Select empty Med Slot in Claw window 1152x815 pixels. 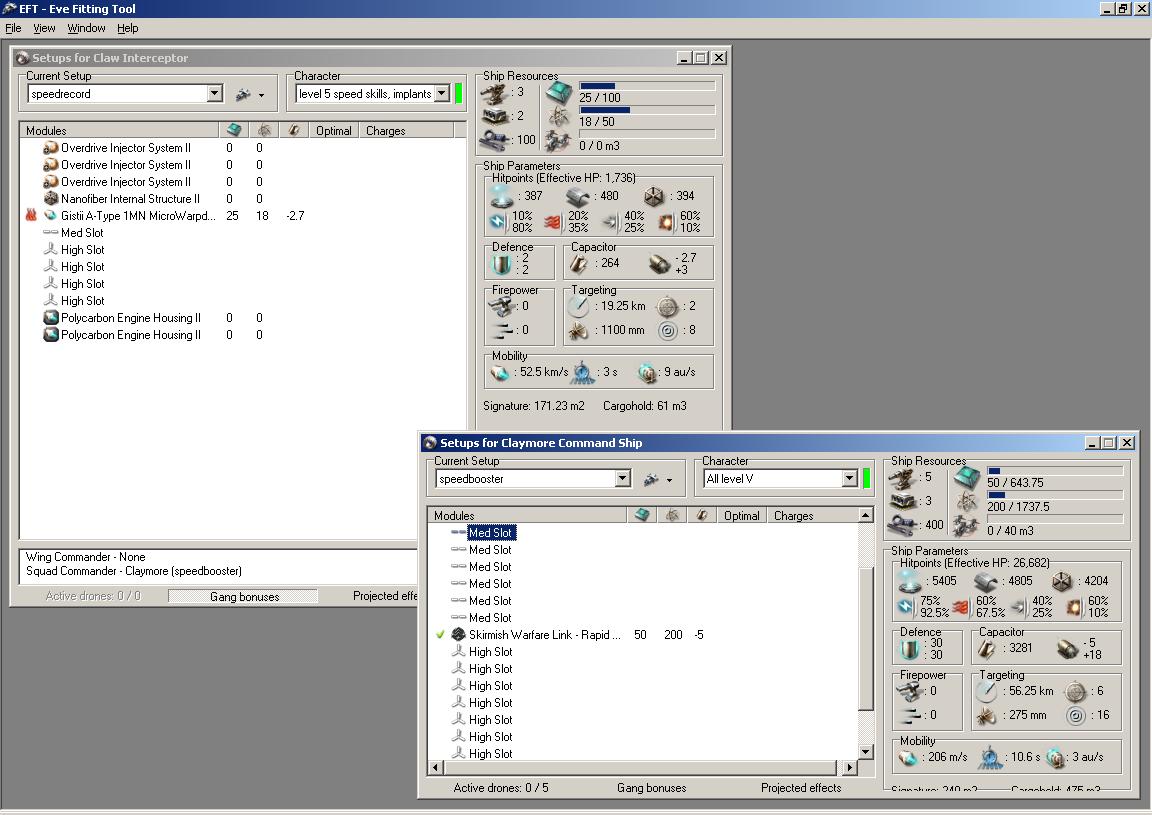click(x=82, y=232)
